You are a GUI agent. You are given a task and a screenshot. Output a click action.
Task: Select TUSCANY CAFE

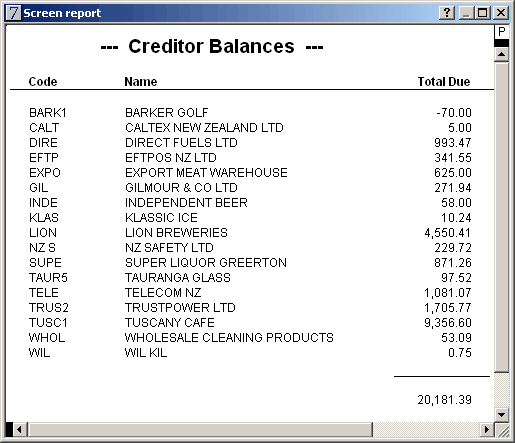tap(170, 323)
